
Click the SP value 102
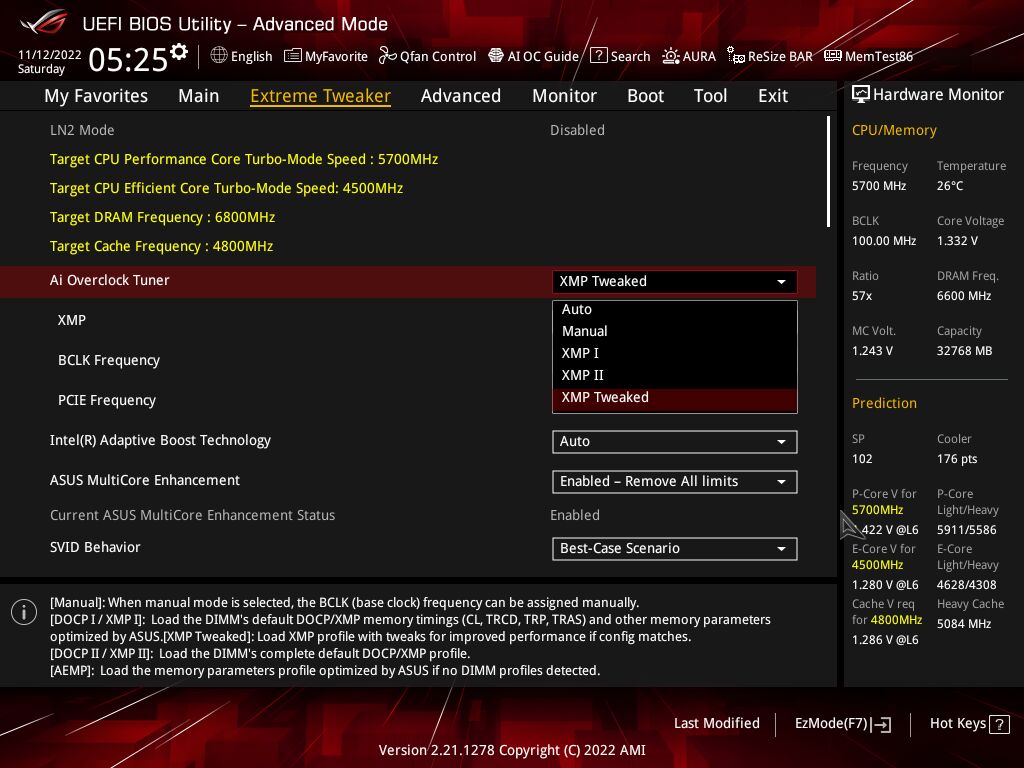862,458
